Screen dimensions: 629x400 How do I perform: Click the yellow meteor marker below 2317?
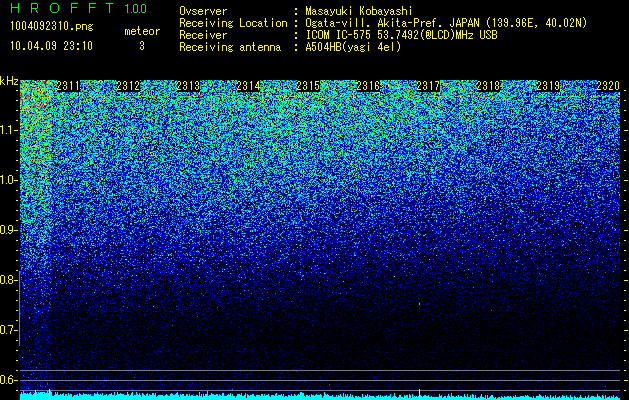pos(420,394)
